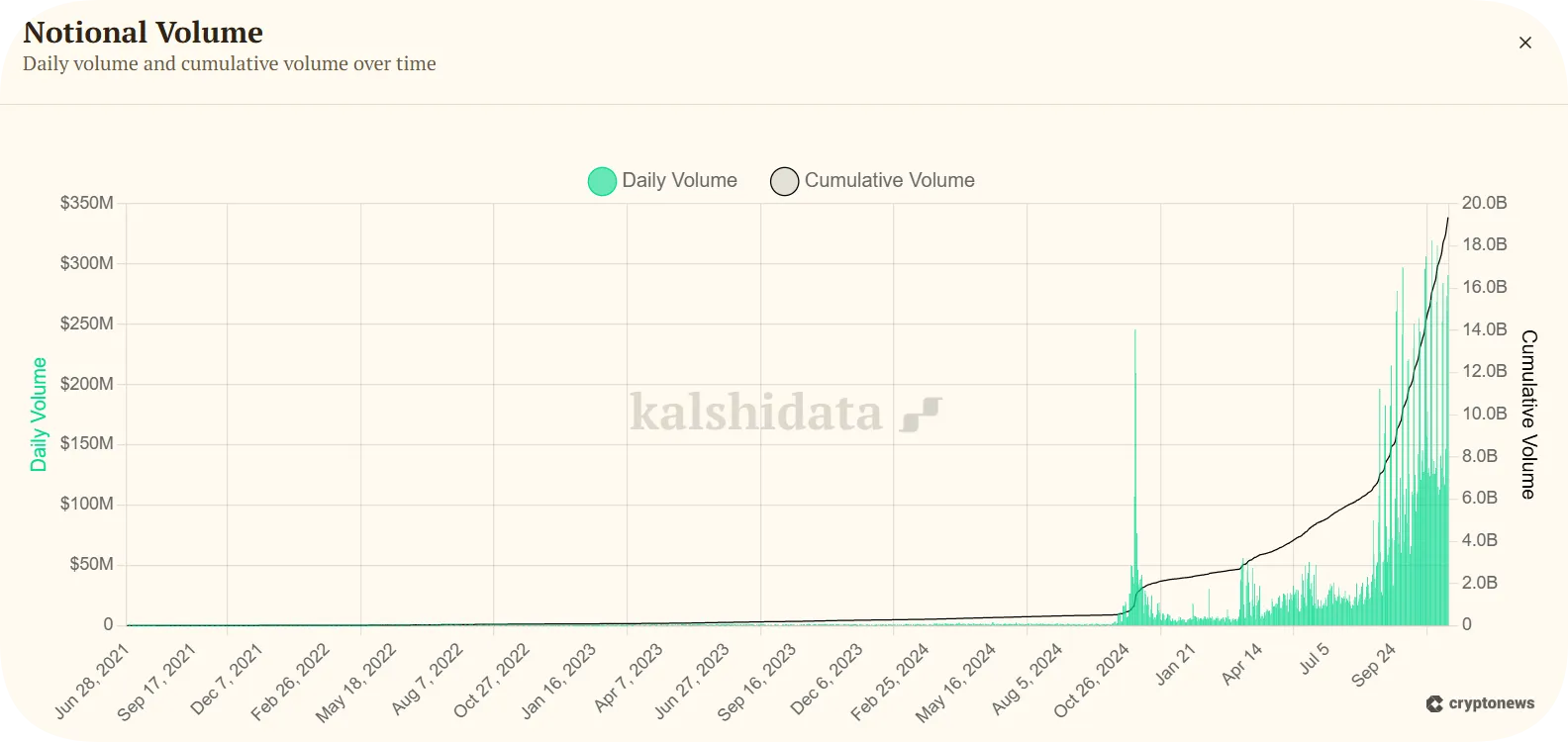Click the daily volume subtitle text
The width and height of the screenshot is (1568, 742).
pos(229,63)
